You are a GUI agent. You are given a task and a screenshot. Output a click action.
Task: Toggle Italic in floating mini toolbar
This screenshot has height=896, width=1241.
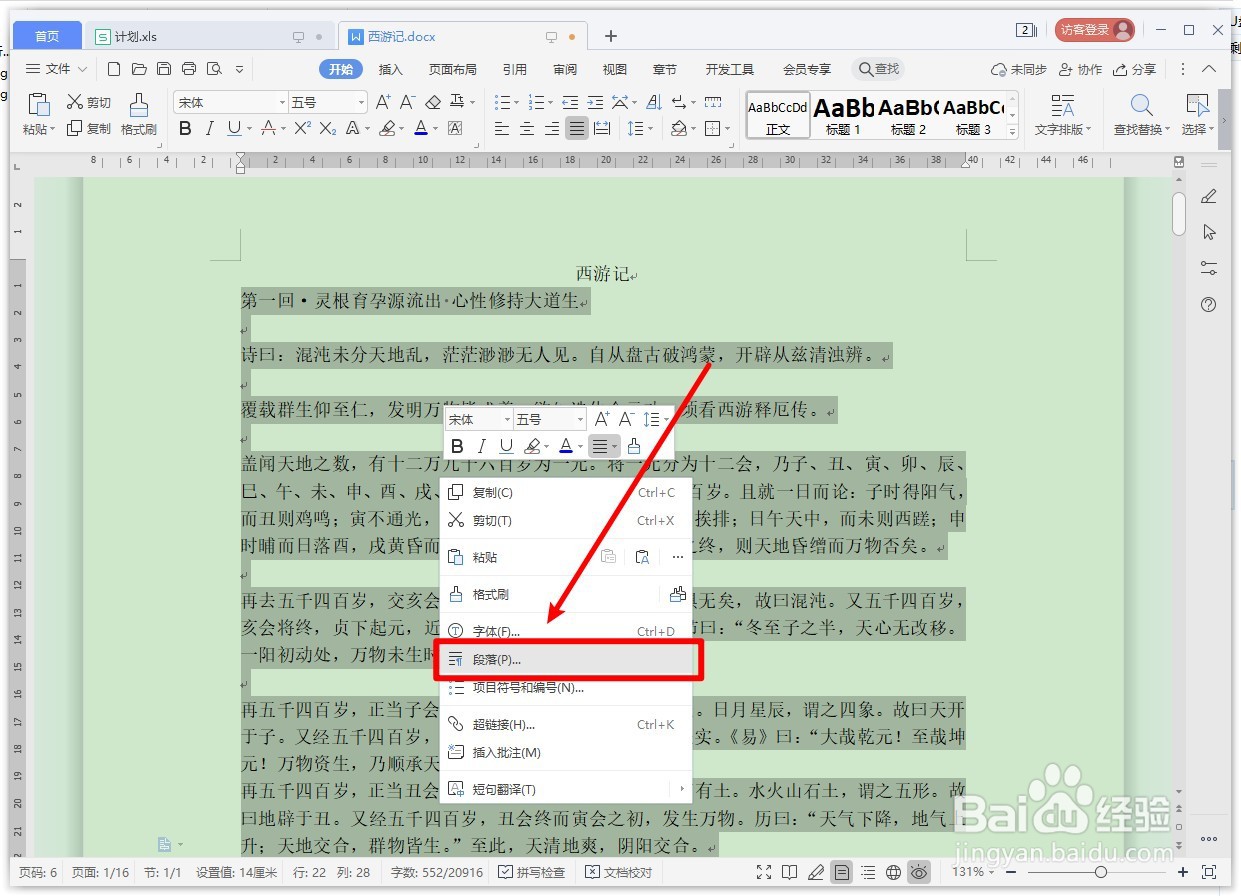tap(481, 446)
